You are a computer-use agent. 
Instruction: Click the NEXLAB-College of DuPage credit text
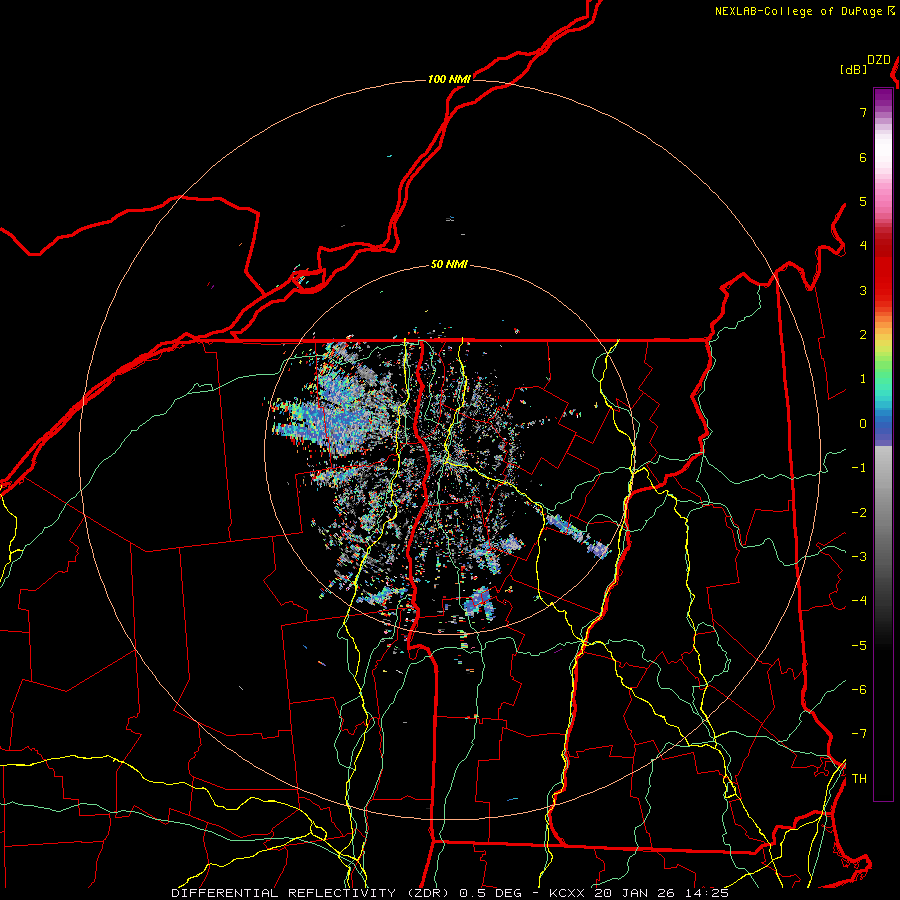[804, 11]
